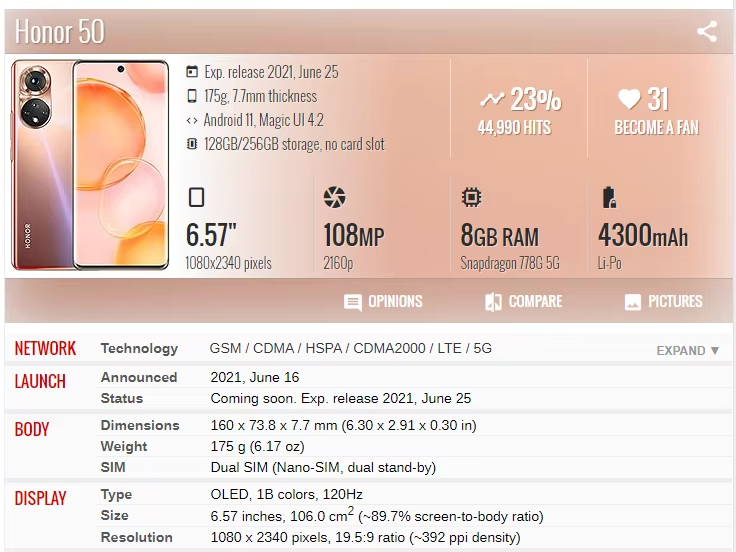Click 'Snapdragon 778G 5G' chipset text

click(510, 263)
